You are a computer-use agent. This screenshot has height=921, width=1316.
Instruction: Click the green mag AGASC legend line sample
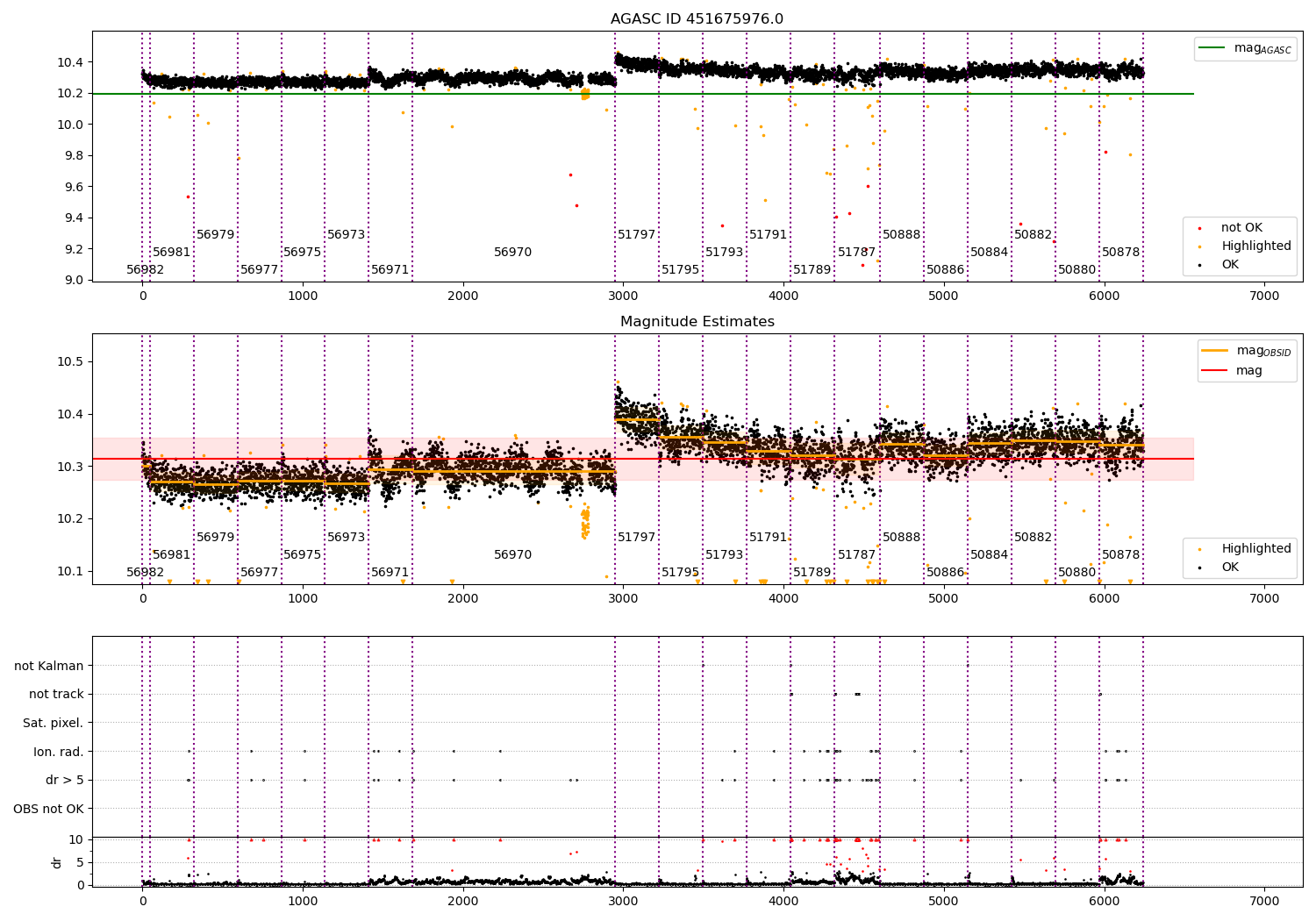pos(1212,48)
